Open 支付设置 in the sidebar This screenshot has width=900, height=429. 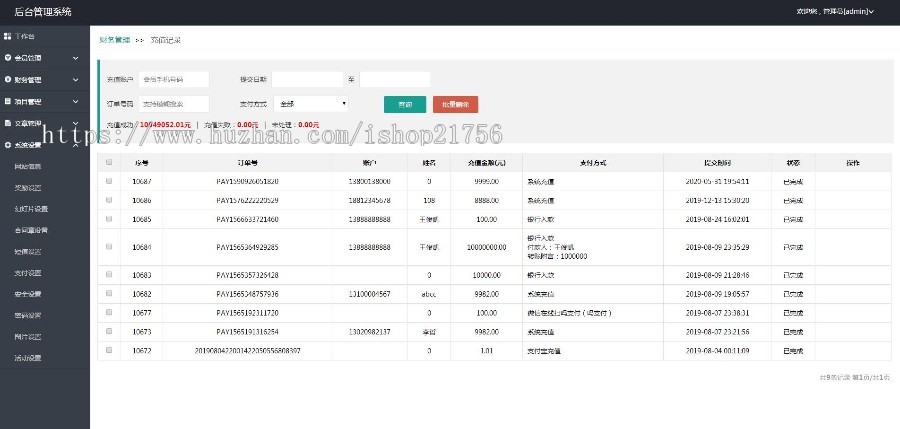pyautogui.click(x=28, y=272)
